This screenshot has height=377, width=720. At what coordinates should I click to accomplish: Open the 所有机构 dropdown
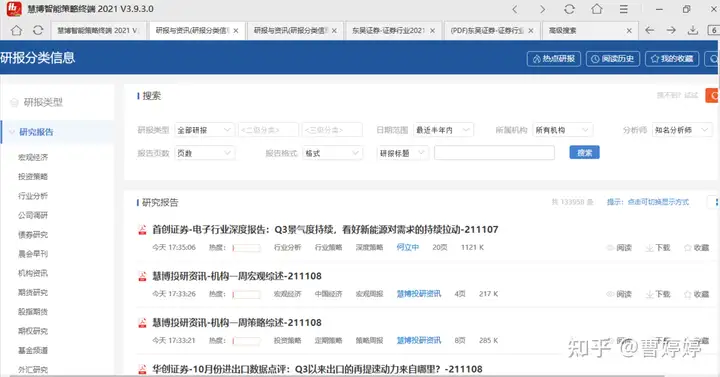562,130
